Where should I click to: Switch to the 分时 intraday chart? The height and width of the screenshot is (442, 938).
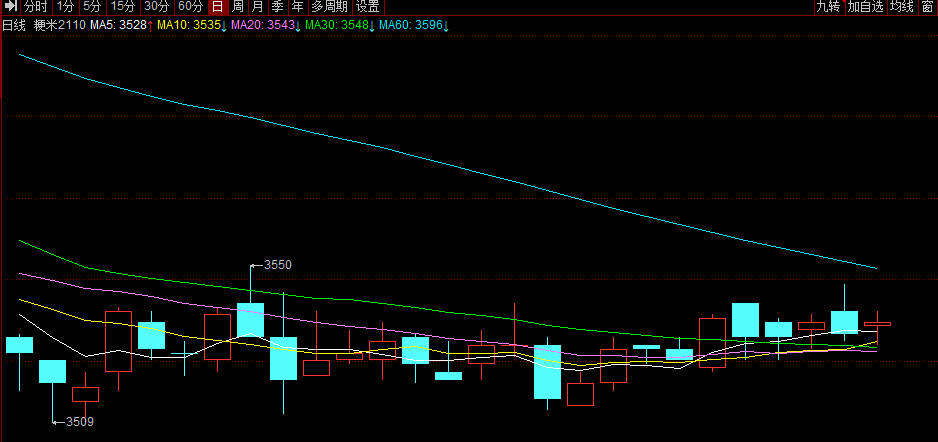tap(36, 7)
